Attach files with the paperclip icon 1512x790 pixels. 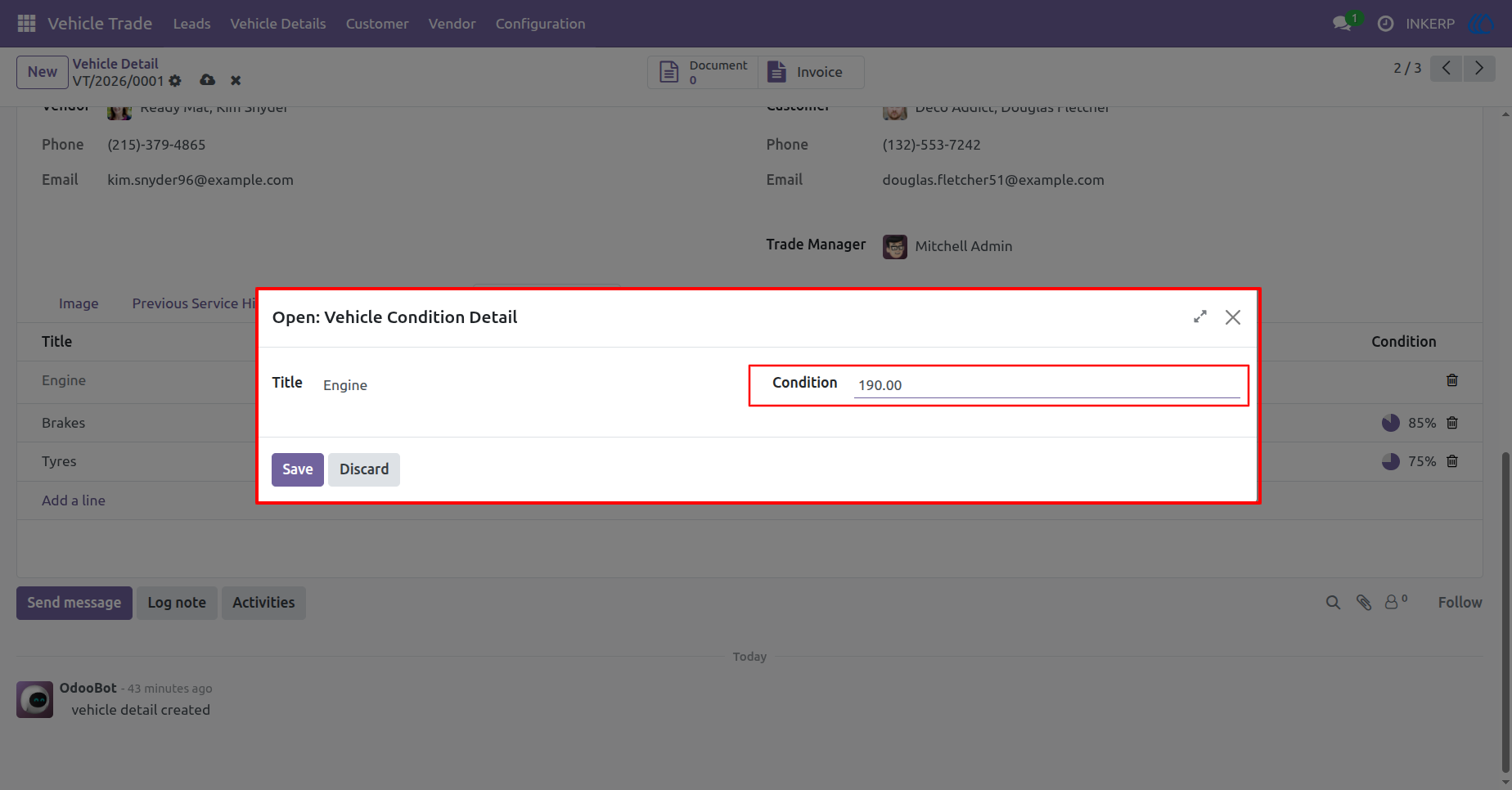click(x=1364, y=603)
